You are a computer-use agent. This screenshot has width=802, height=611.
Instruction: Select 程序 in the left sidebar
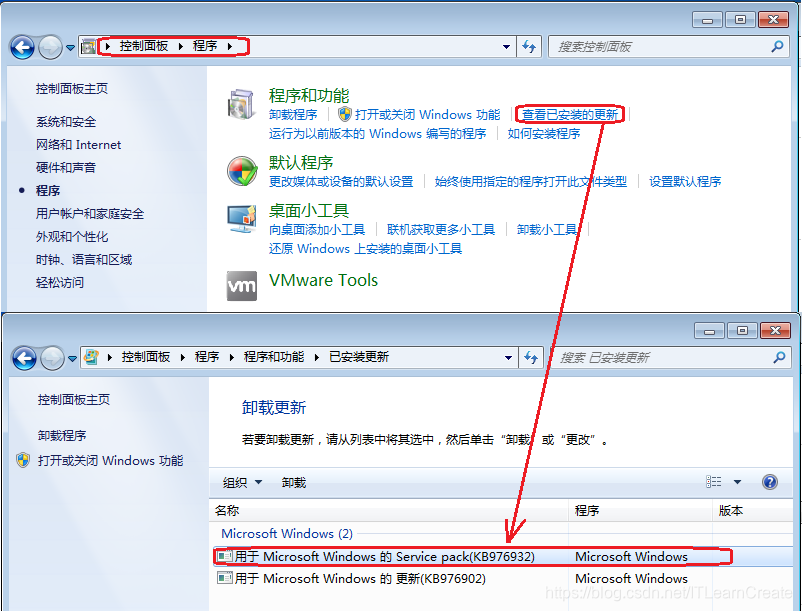point(48,191)
